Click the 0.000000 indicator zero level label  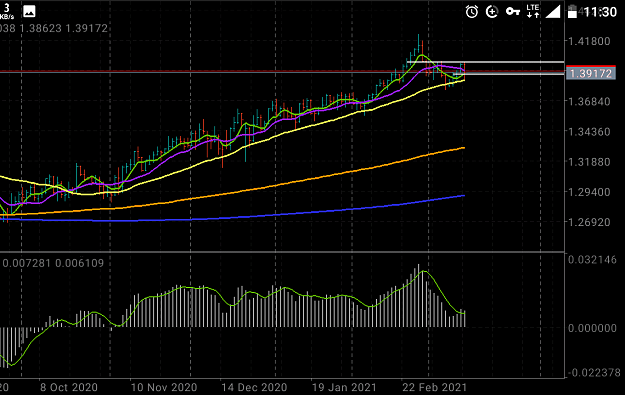(592, 328)
